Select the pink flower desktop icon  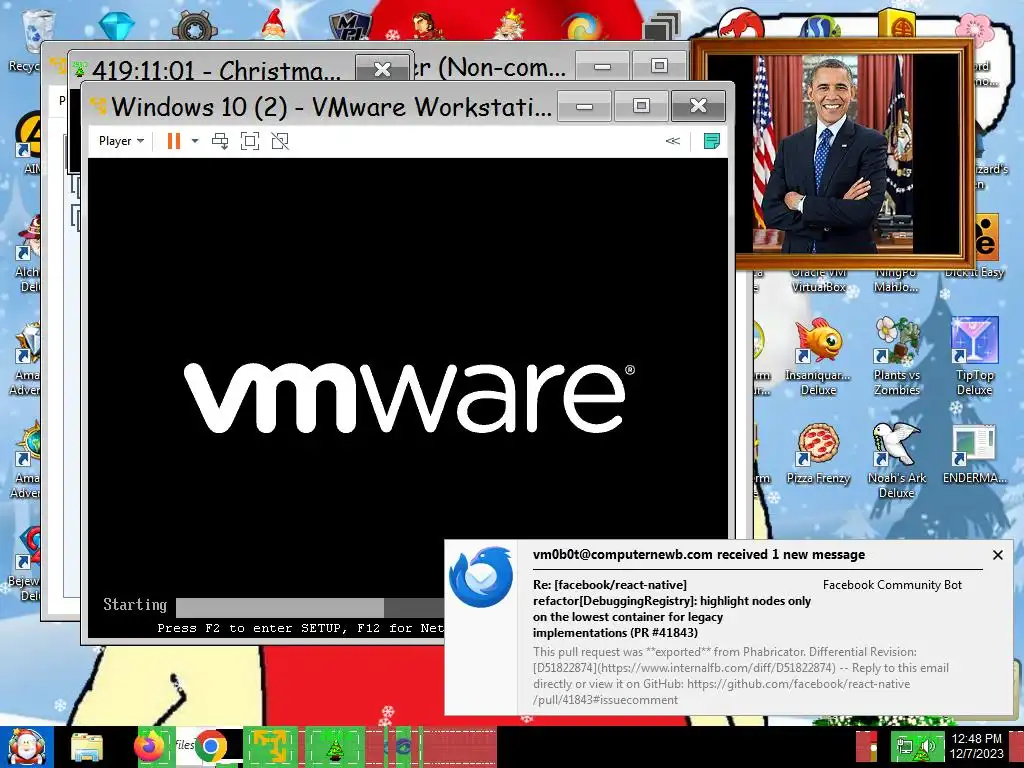(x=974, y=29)
